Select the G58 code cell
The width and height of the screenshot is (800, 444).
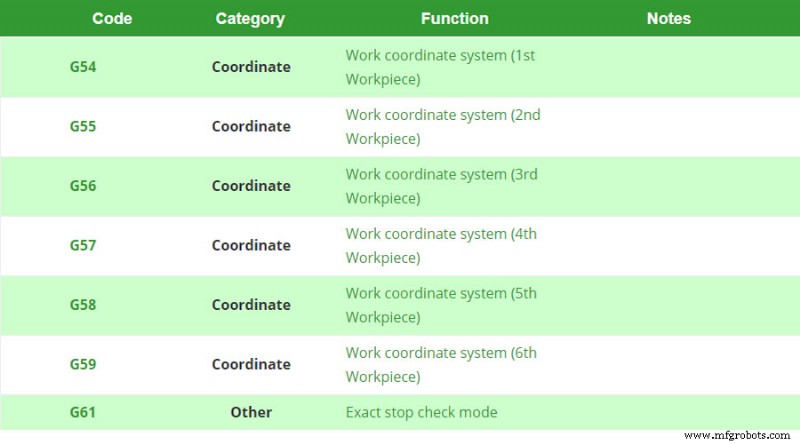(83, 305)
